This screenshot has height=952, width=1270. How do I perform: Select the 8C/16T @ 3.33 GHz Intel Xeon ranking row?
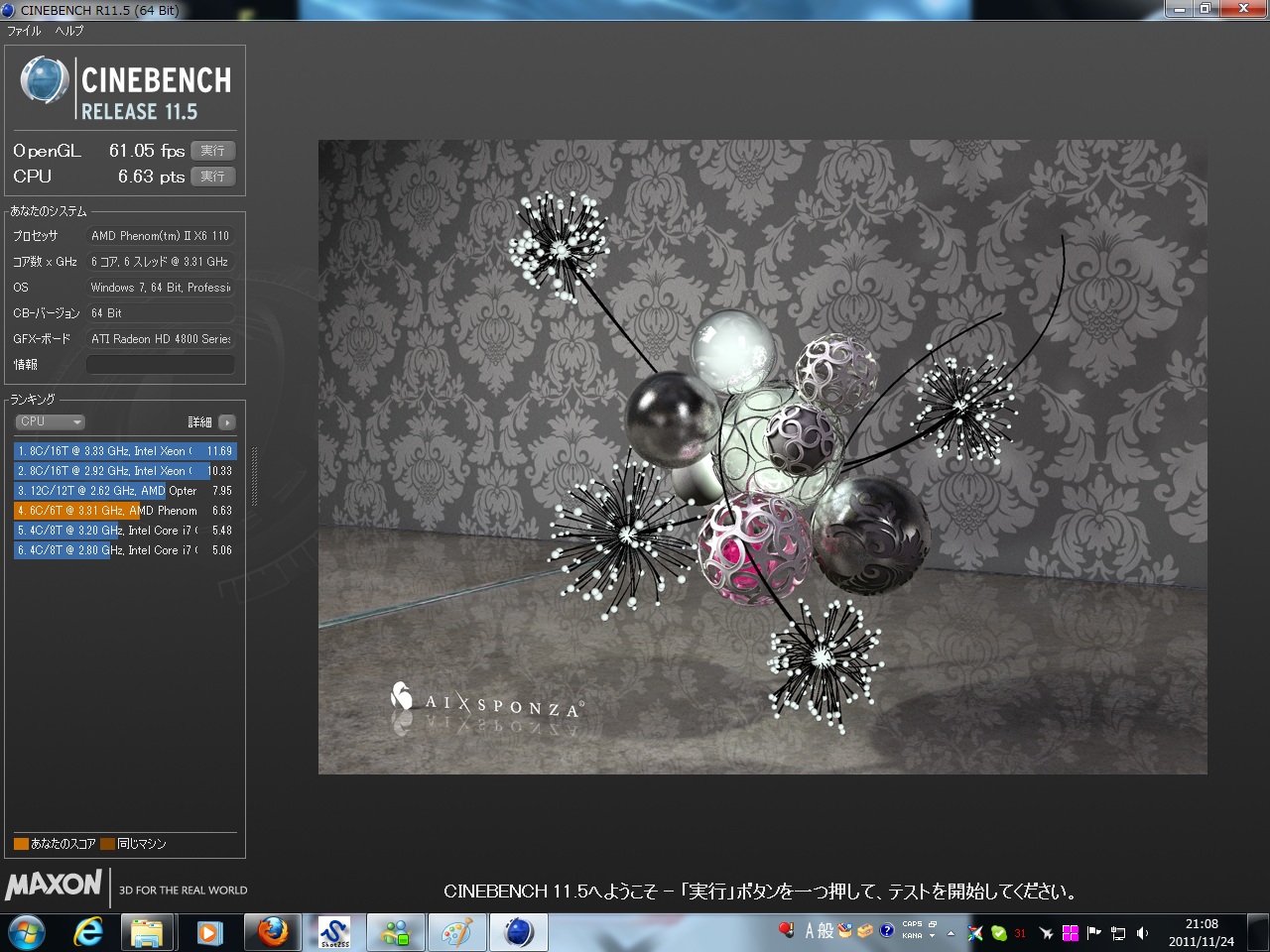pyautogui.click(x=125, y=451)
